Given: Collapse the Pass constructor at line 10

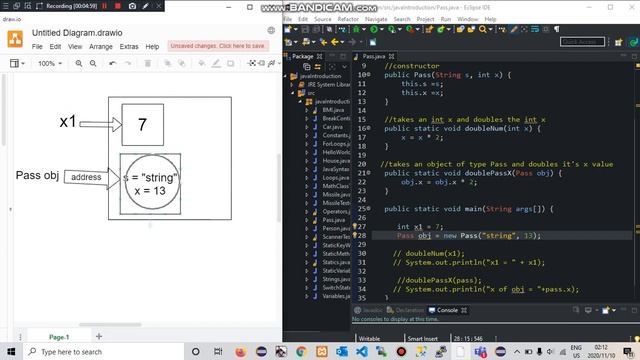Looking at the screenshot, I should (x=369, y=75).
